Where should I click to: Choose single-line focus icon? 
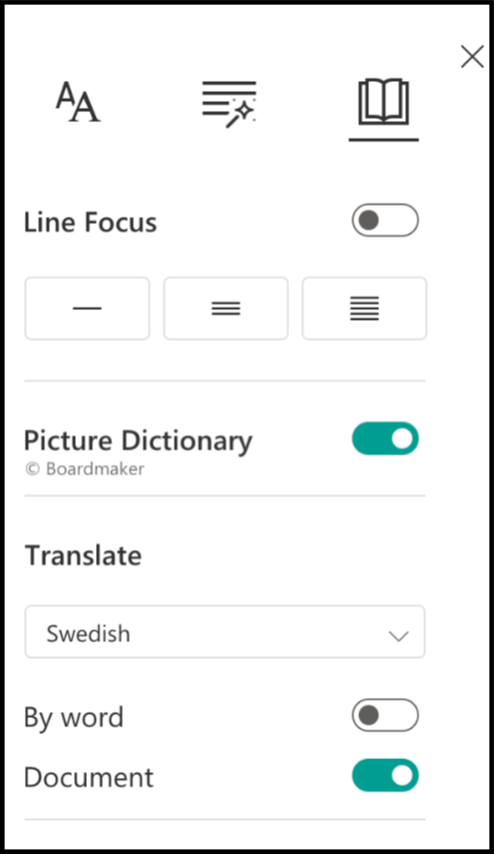point(87,308)
